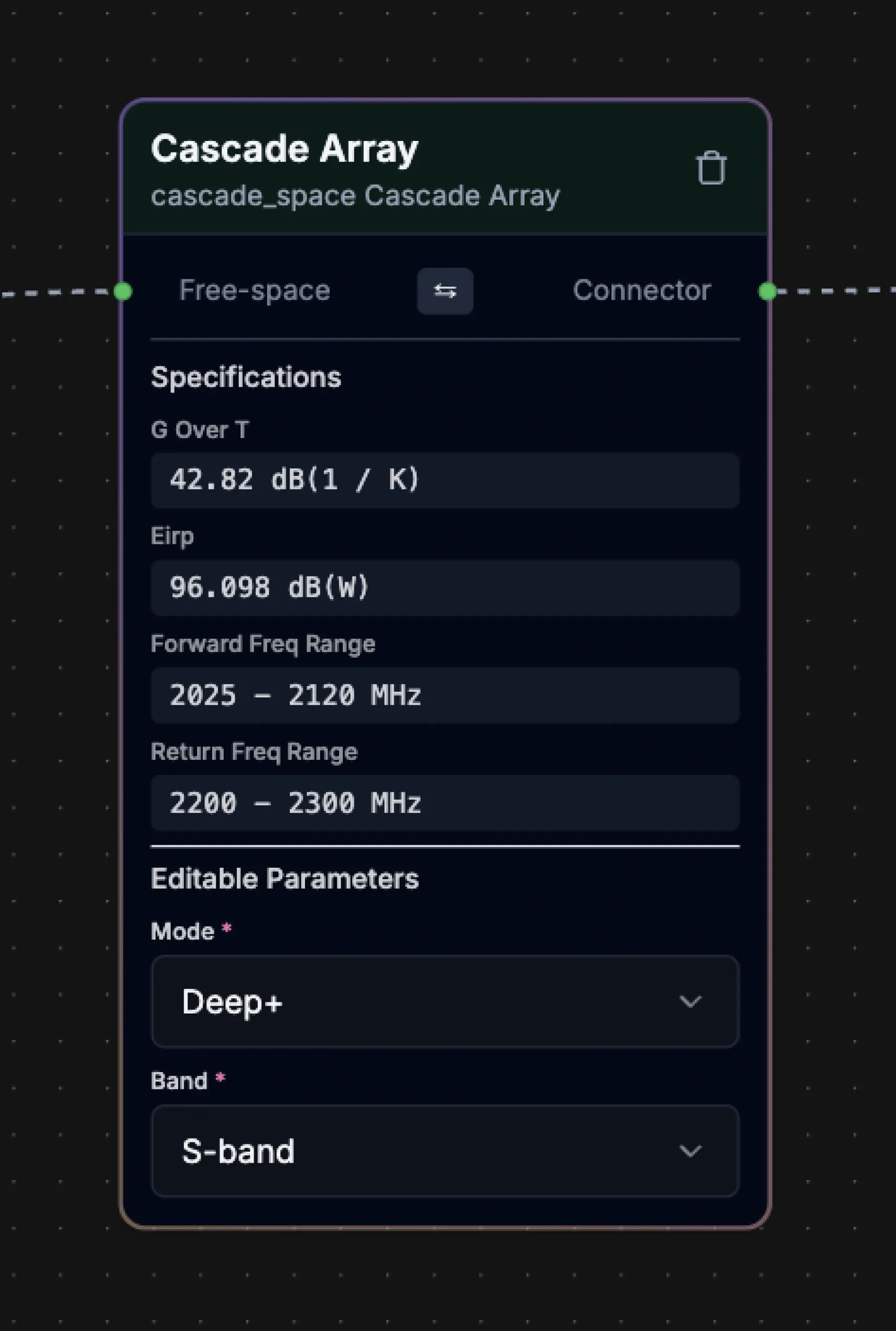Click the cascade_space subtitle text
Image resolution: width=896 pixels, height=1331 pixels.
tap(355, 196)
